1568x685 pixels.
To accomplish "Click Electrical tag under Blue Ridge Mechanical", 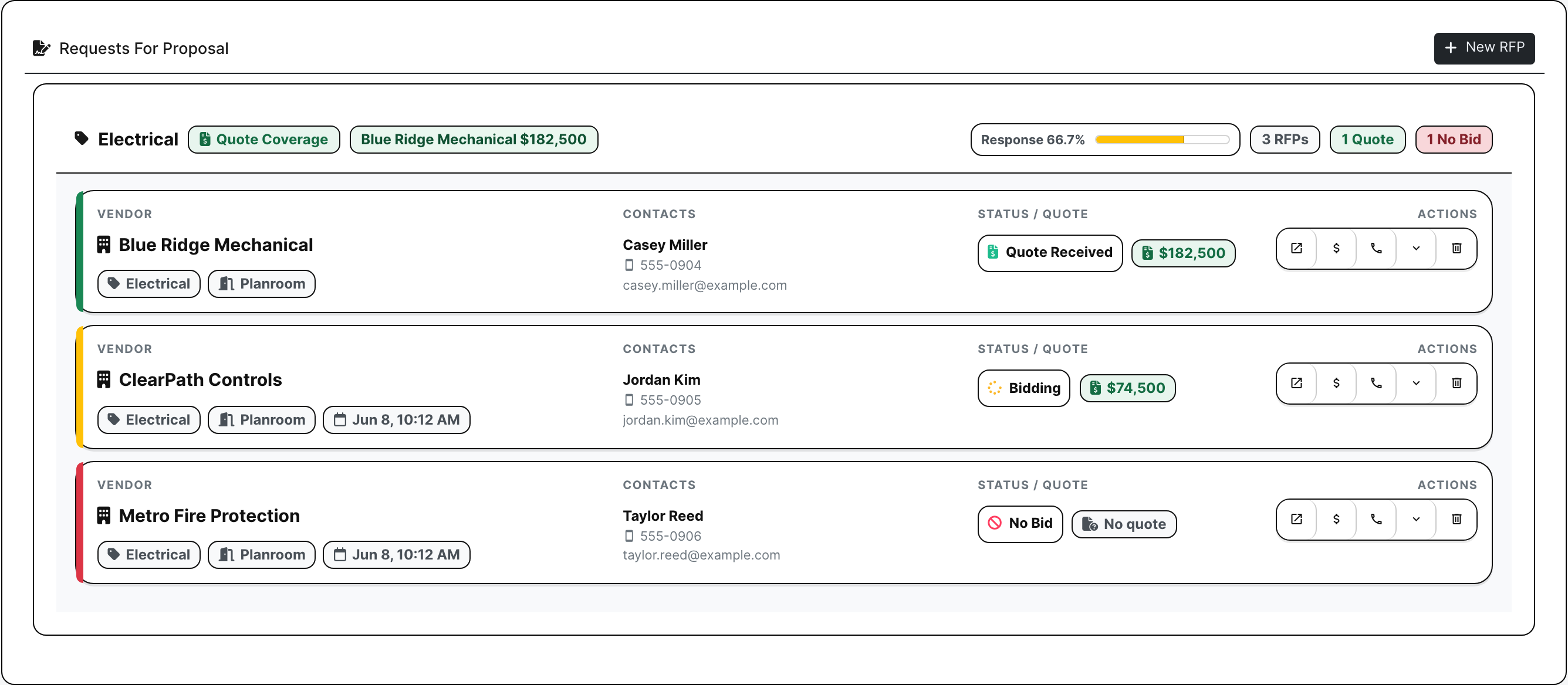I will (x=149, y=284).
